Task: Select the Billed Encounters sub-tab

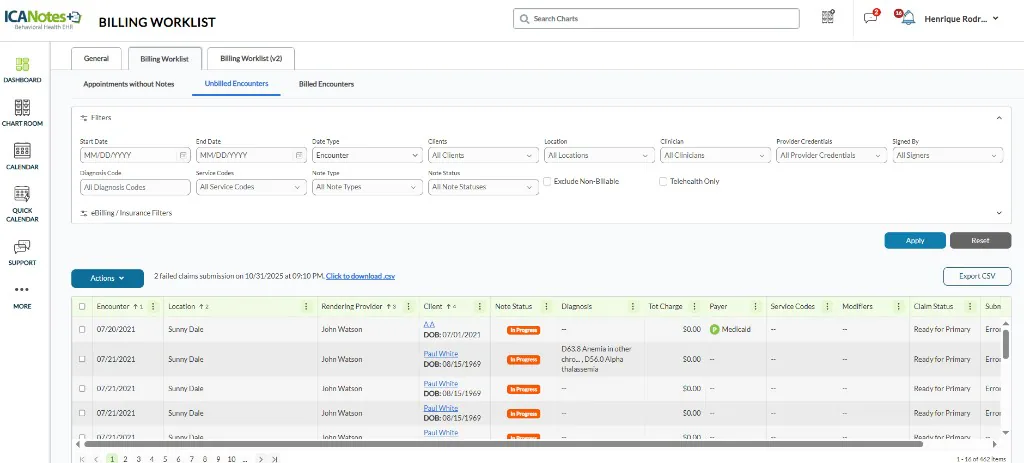Action: point(327,84)
